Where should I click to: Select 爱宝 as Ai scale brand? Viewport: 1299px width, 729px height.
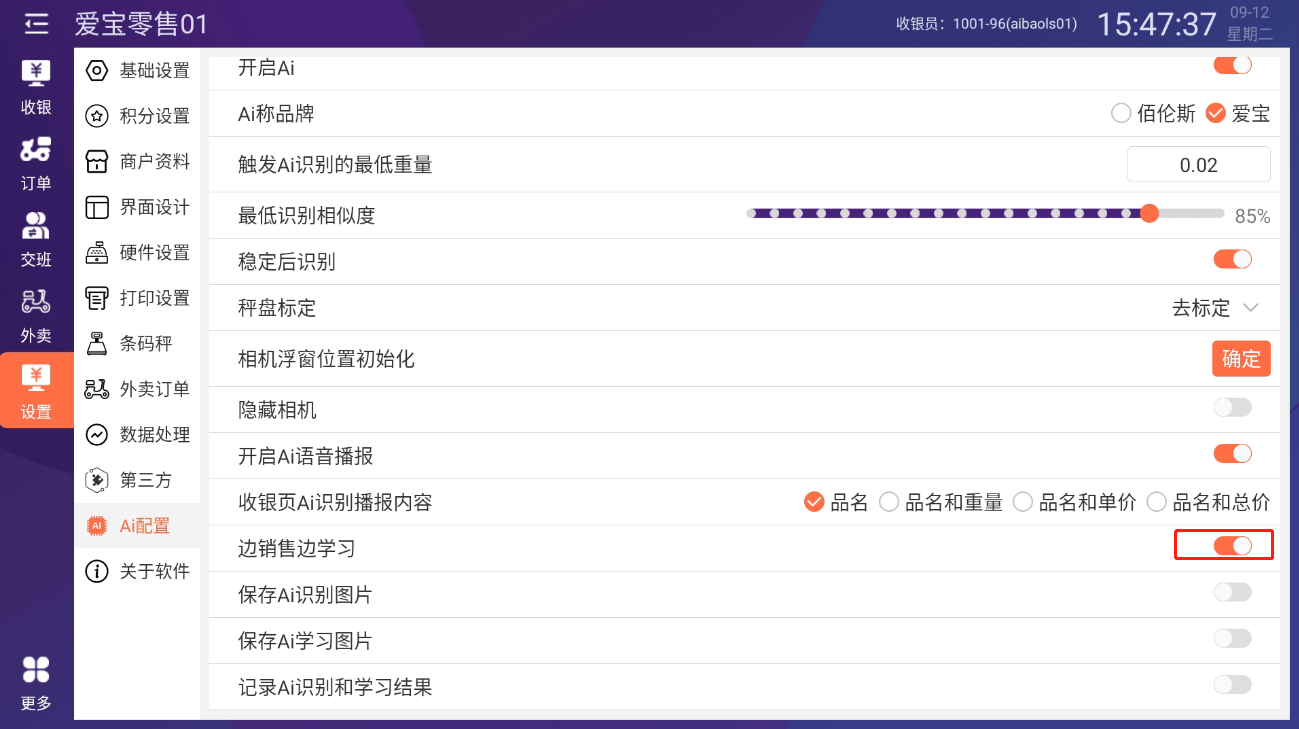(x=1237, y=114)
